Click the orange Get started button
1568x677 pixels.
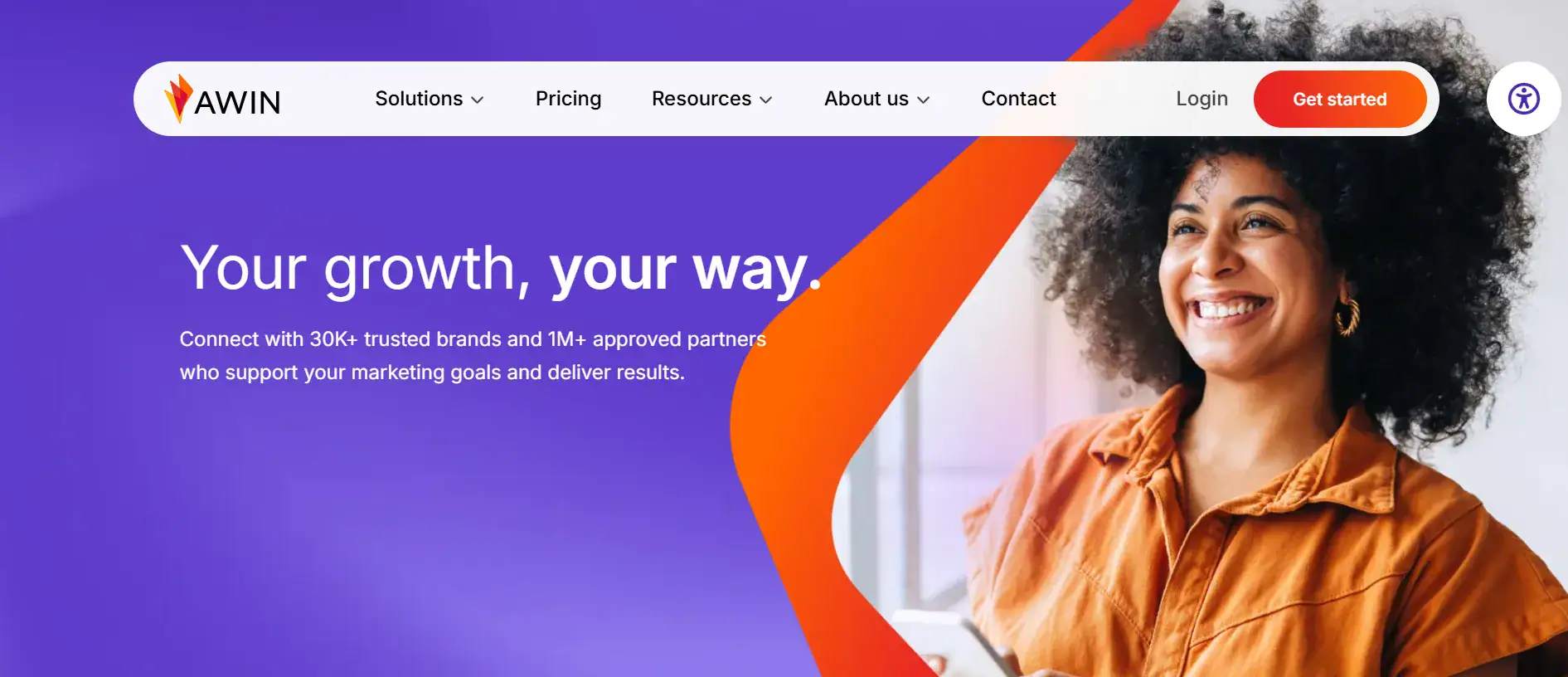coord(1340,99)
